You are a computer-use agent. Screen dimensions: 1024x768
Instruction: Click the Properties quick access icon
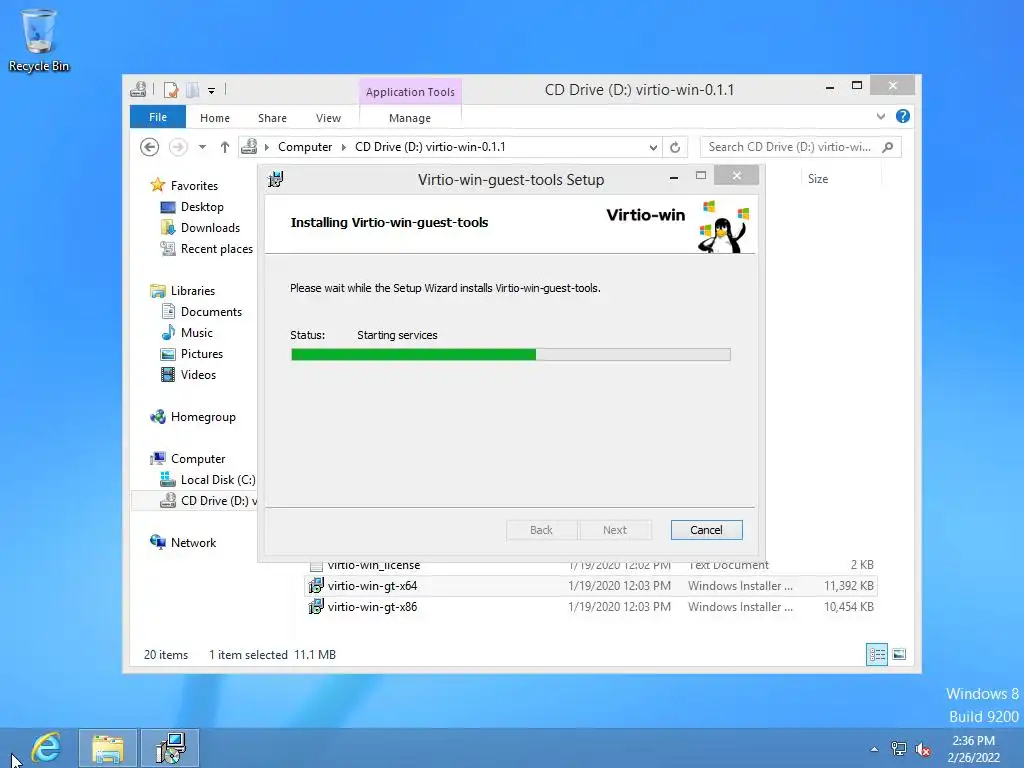click(x=171, y=90)
